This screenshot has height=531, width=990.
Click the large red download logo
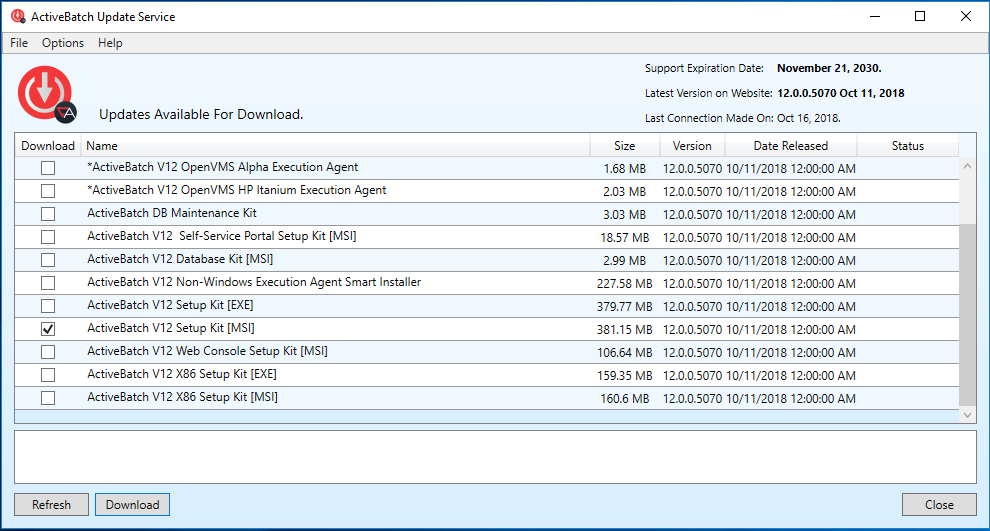click(47, 93)
